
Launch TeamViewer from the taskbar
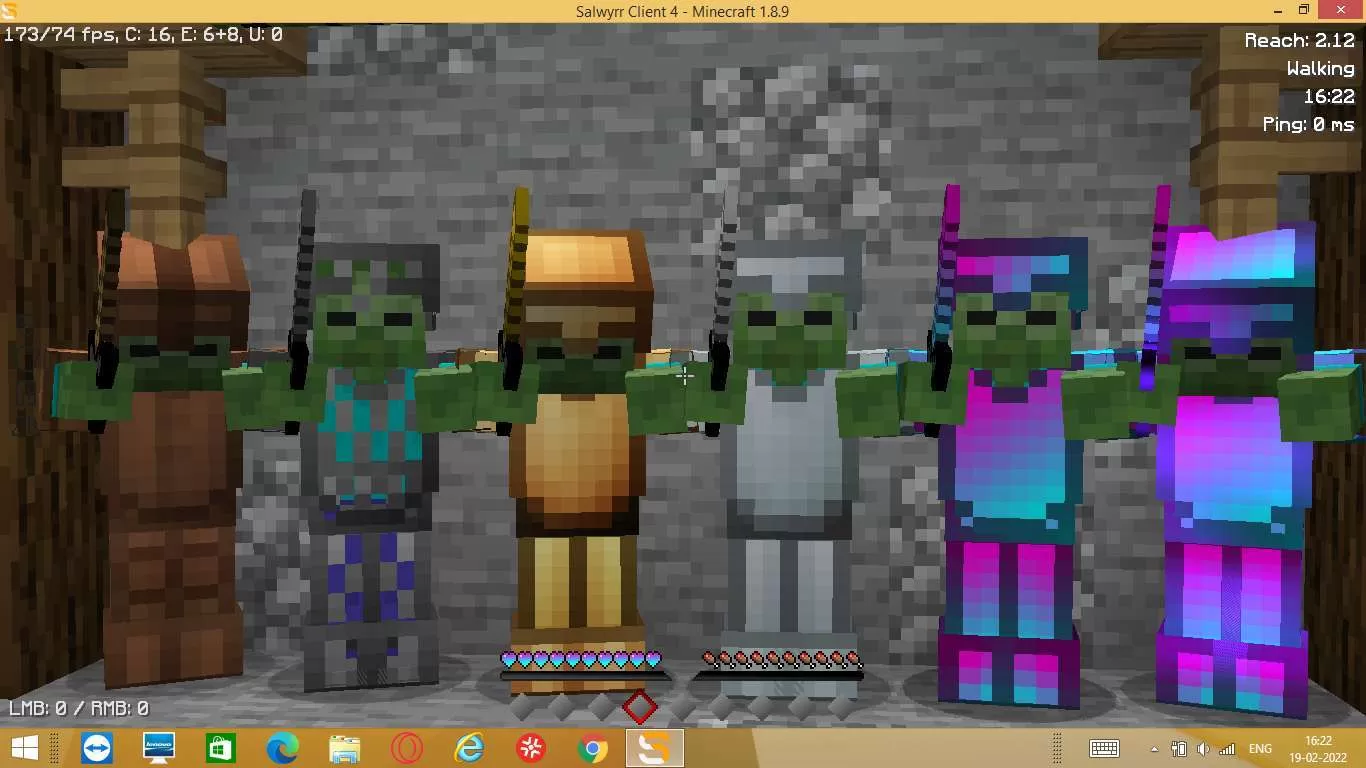(x=97, y=748)
